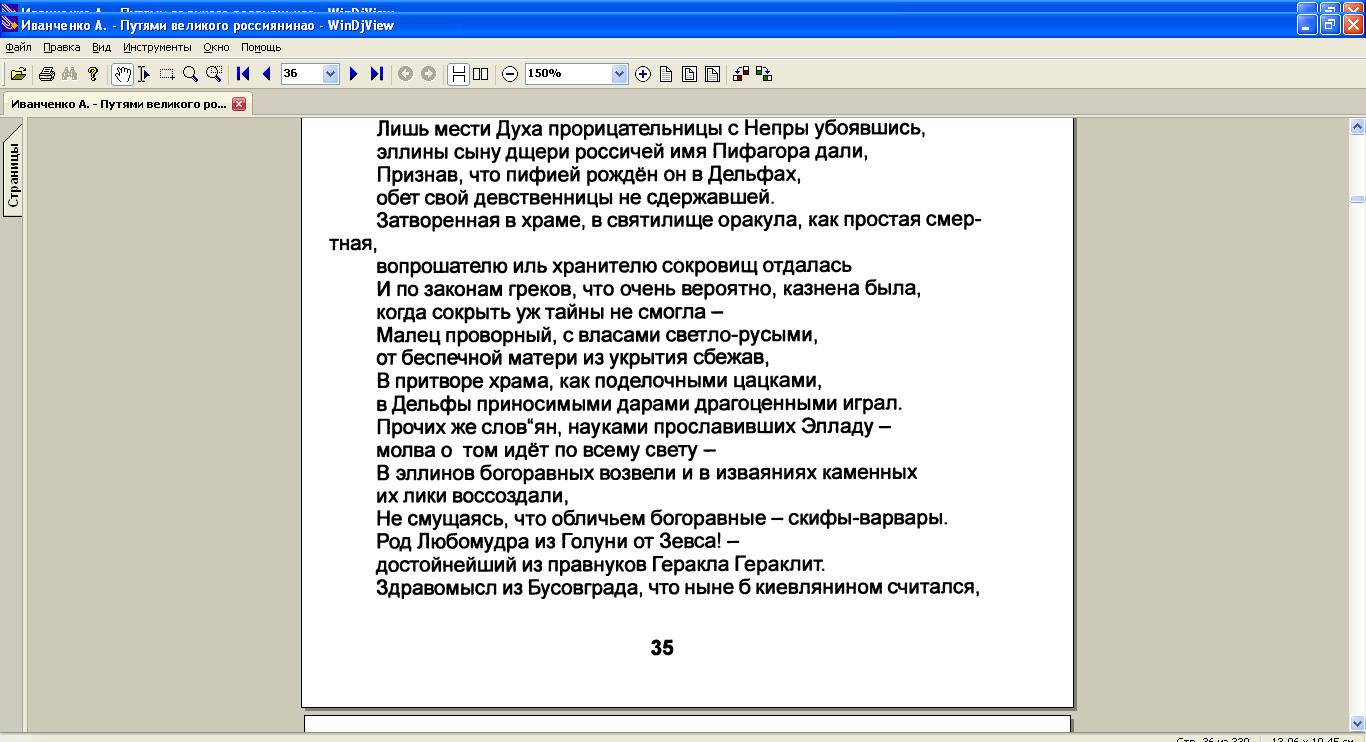The height and width of the screenshot is (742, 1366).
Task: Switch to facing pages layout
Action: tap(481, 74)
